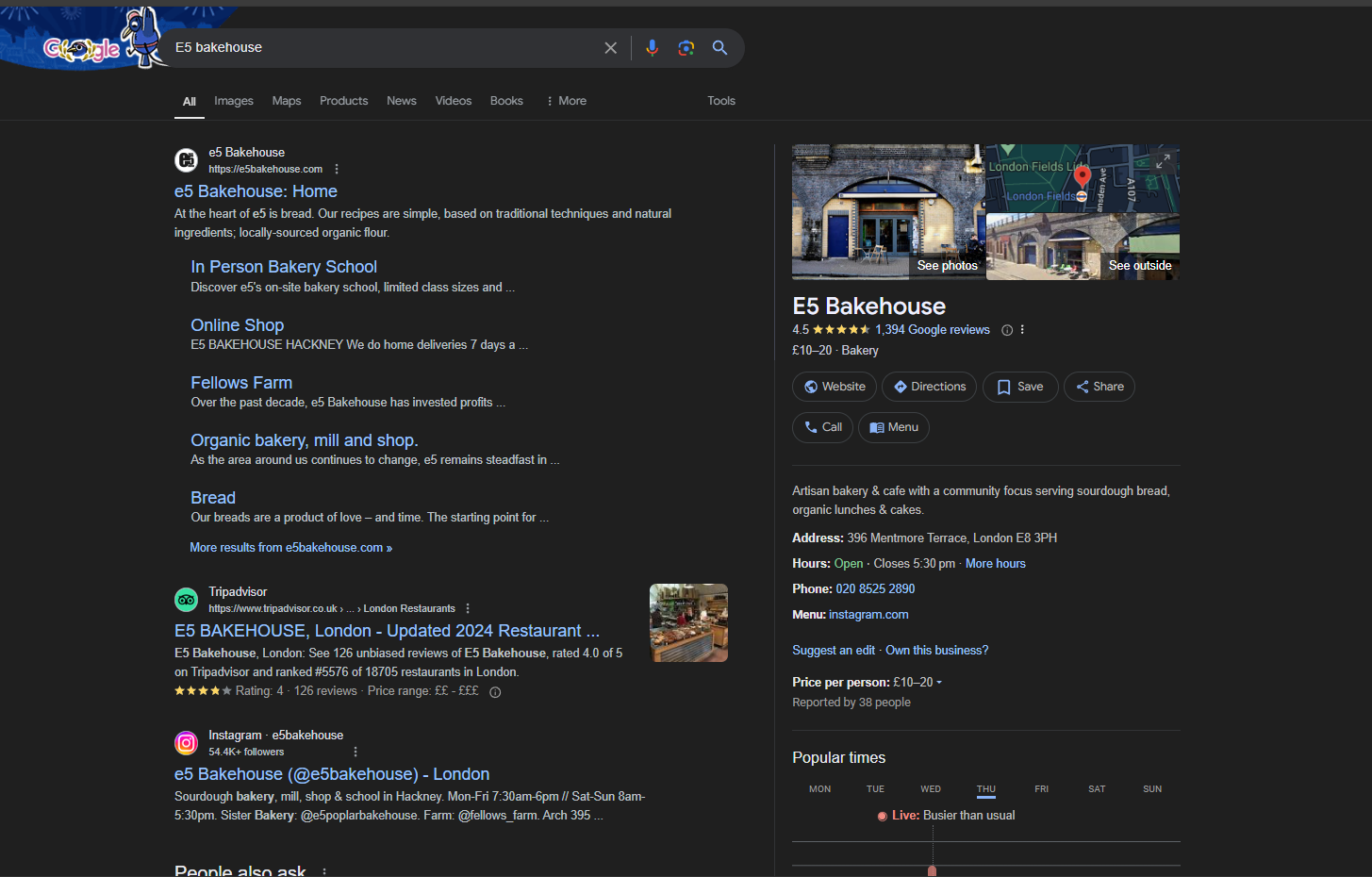
Task: Select the All results tab
Action: pos(190,102)
